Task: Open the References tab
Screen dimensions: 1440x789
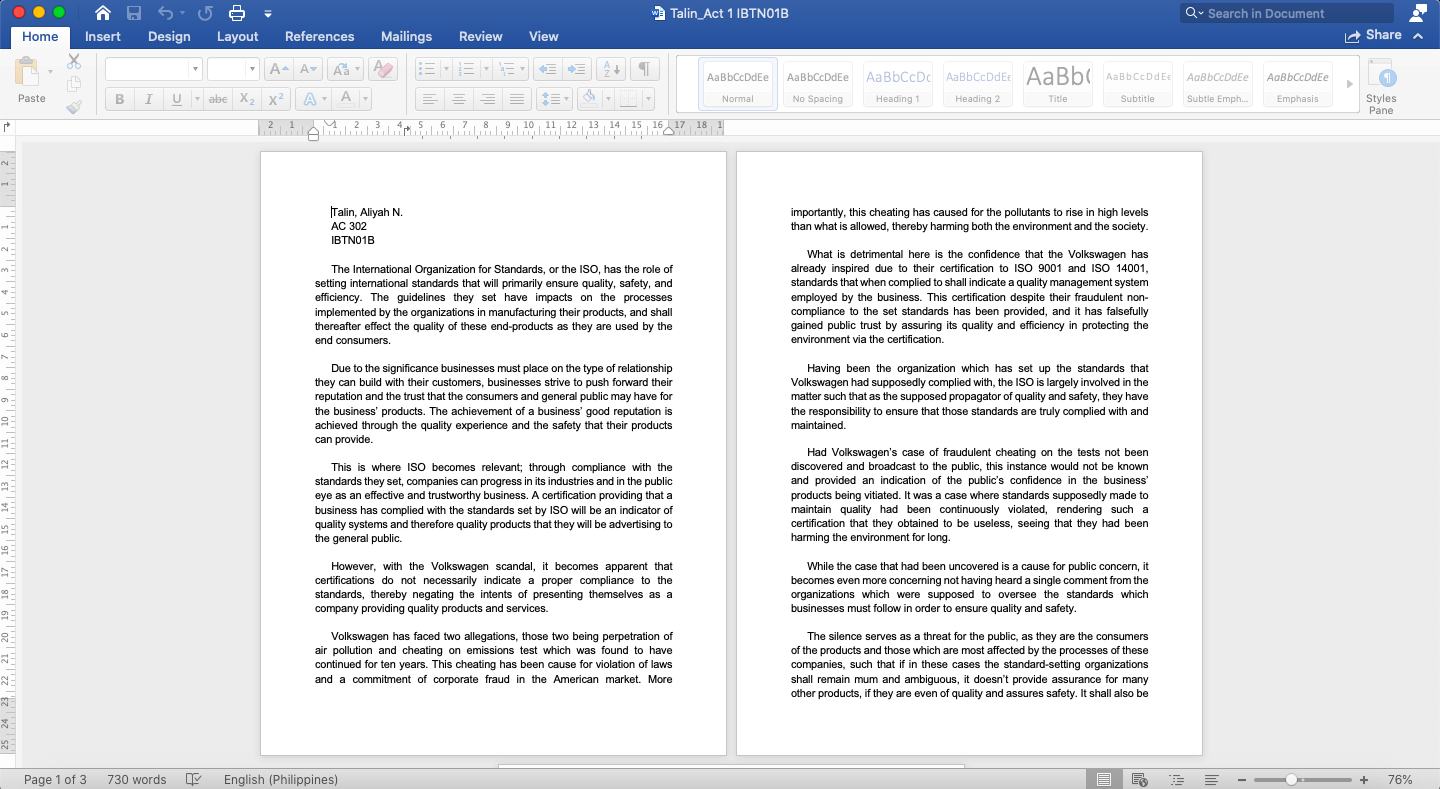Action: click(x=320, y=36)
